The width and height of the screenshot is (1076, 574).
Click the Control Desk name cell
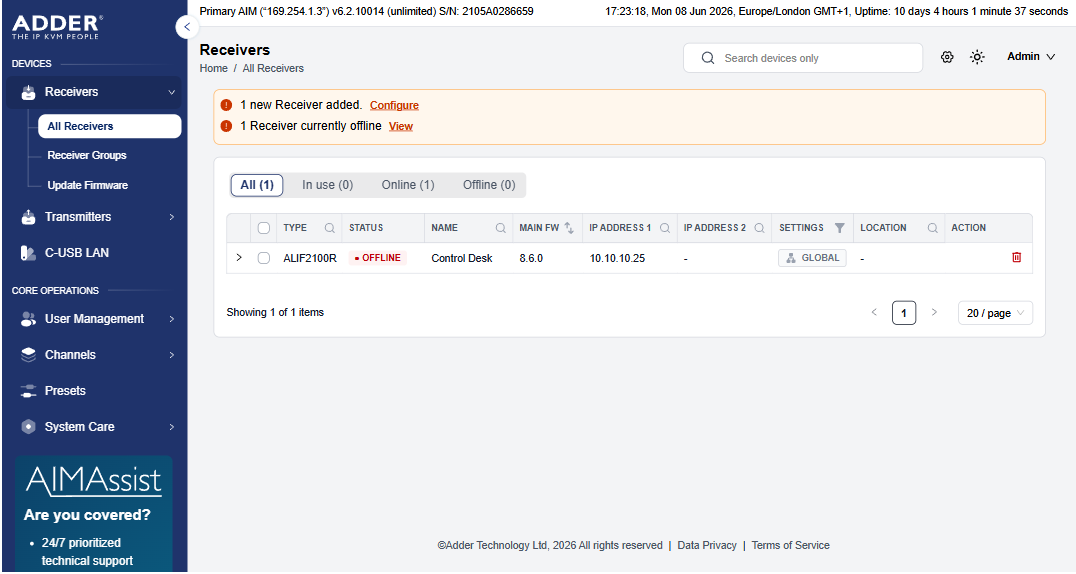(462, 259)
